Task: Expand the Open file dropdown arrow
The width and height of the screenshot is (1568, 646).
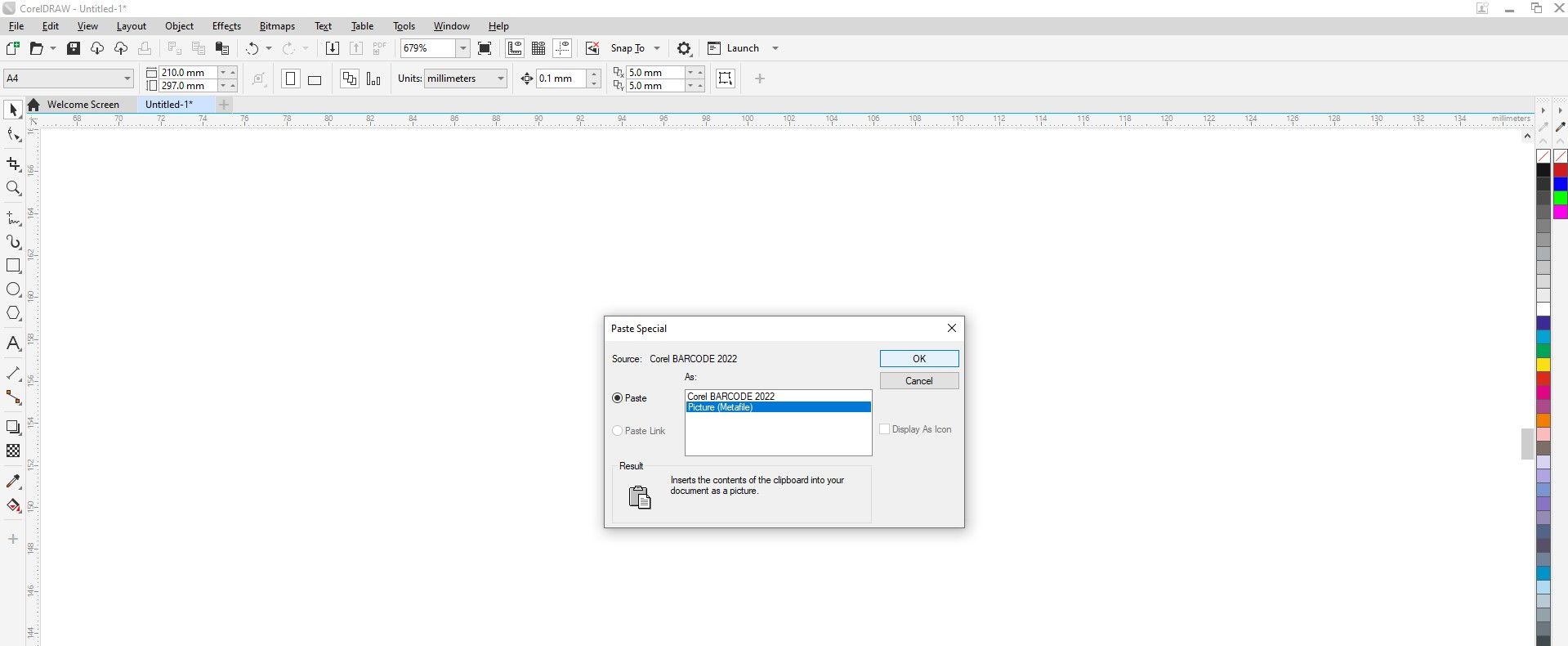Action: click(53, 48)
